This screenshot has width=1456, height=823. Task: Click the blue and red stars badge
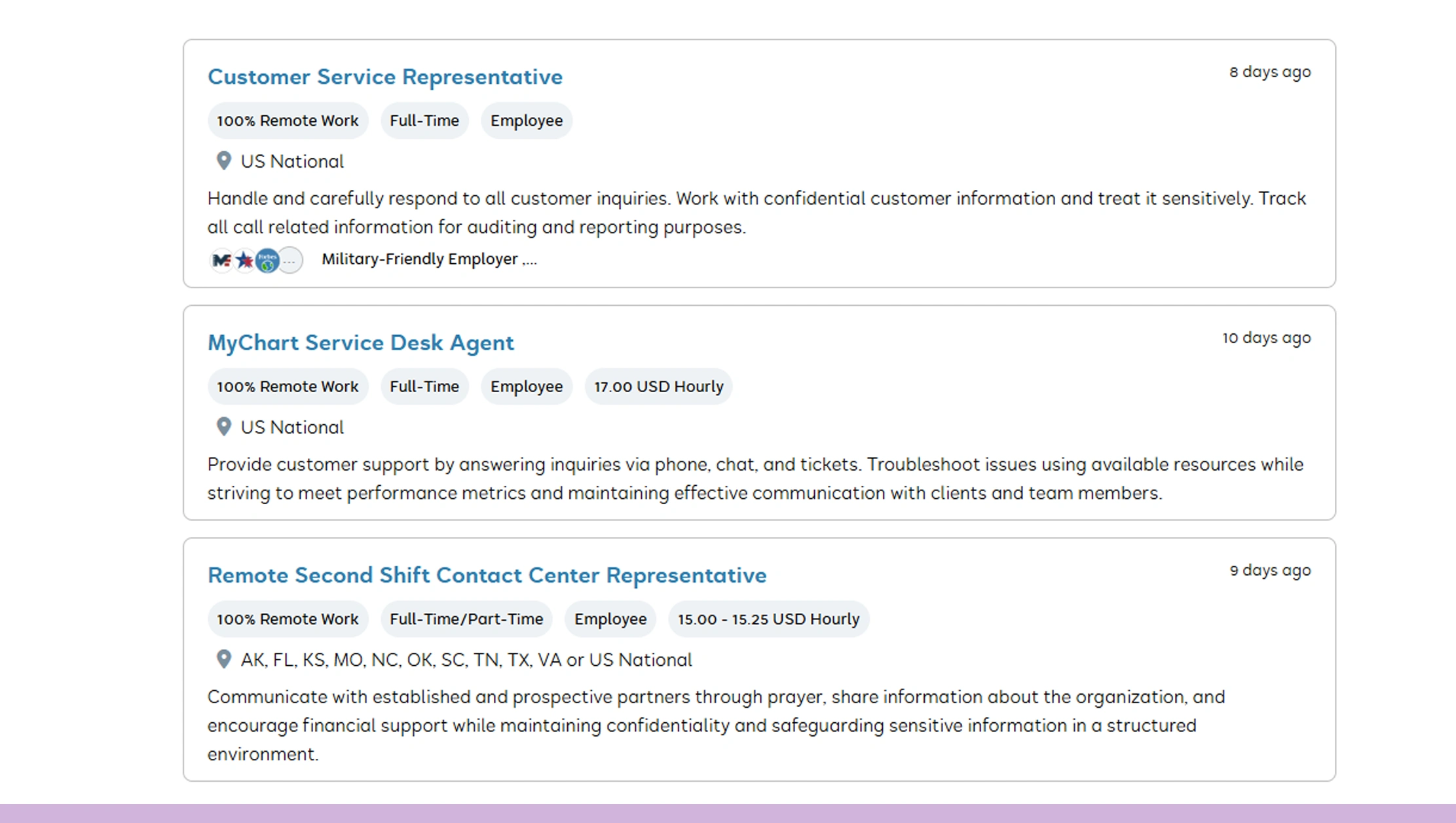coord(245,260)
